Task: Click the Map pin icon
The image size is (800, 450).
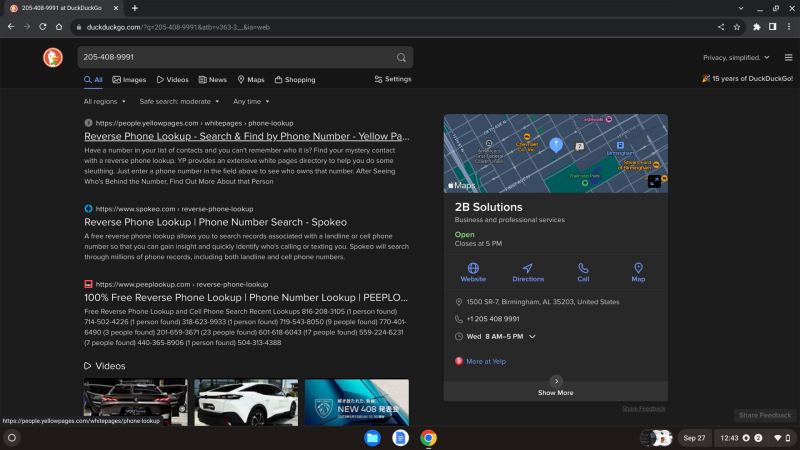Action: pos(638,268)
